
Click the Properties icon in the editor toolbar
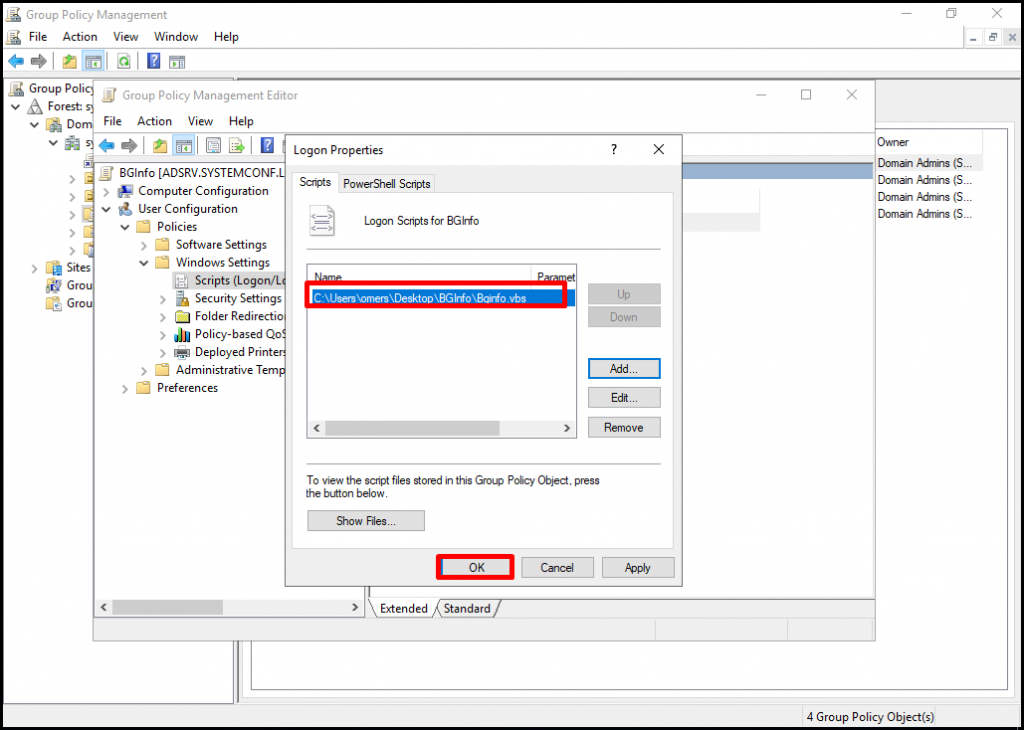(x=213, y=145)
